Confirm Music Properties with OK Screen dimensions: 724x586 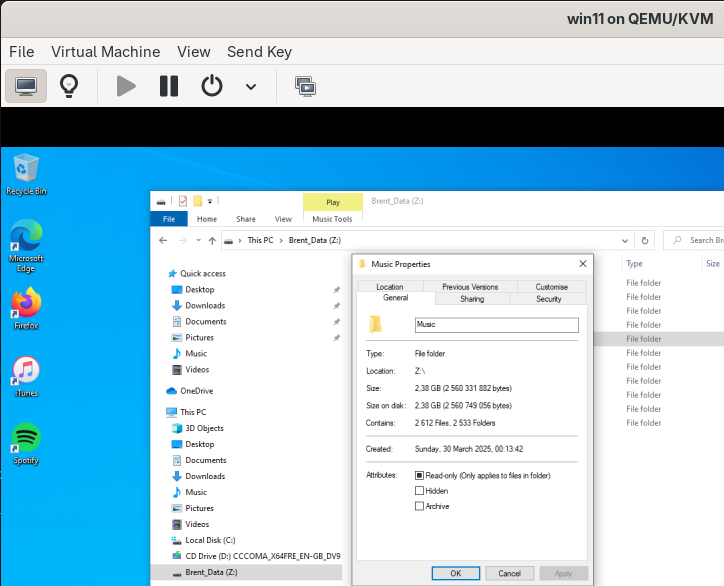coord(456,573)
